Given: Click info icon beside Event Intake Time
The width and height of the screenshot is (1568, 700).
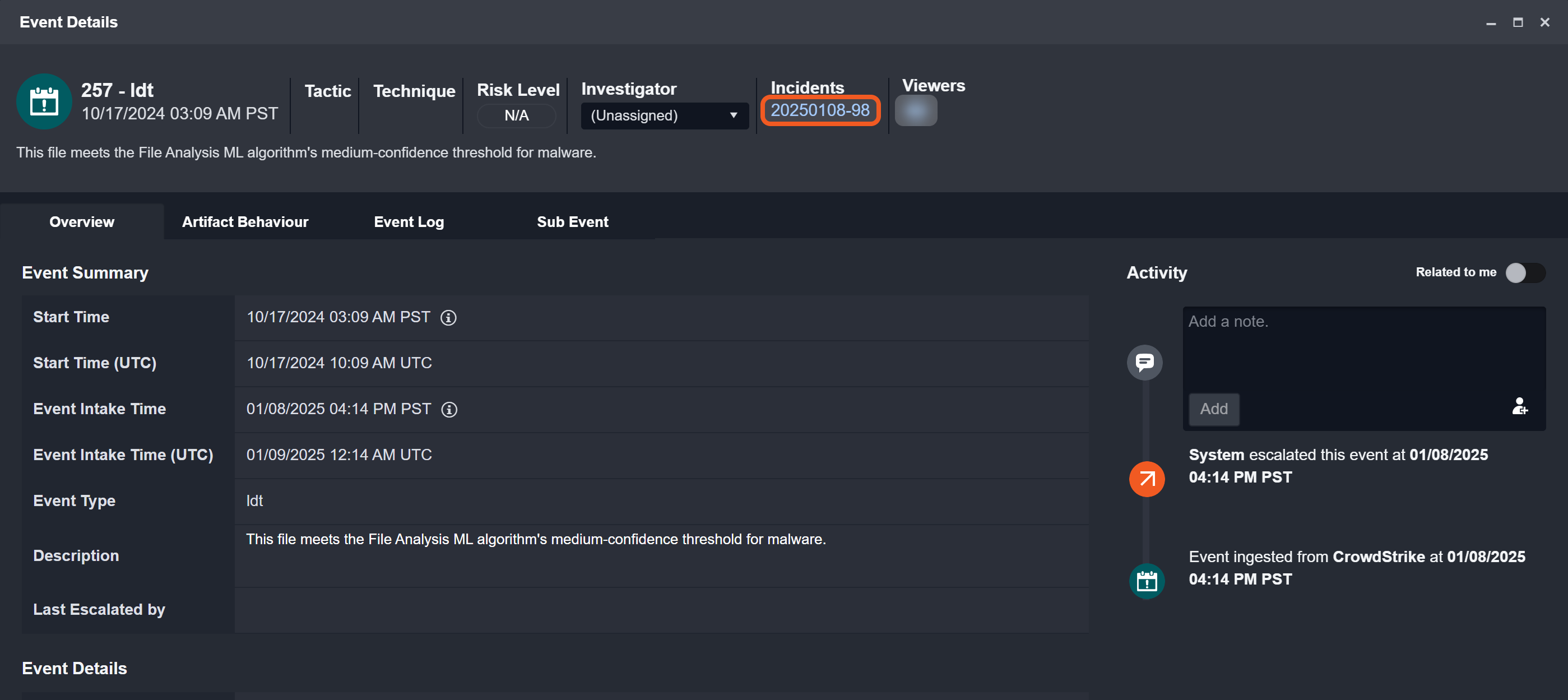Looking at the screenshot, I should [x=449, y=410].
